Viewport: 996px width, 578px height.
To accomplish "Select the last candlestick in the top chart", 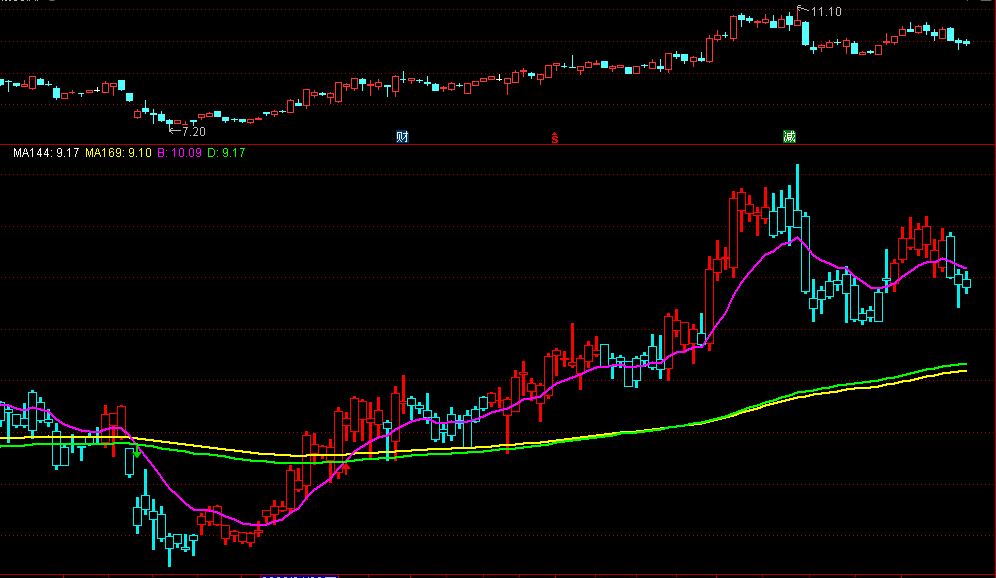I will [x=966, y=42].
